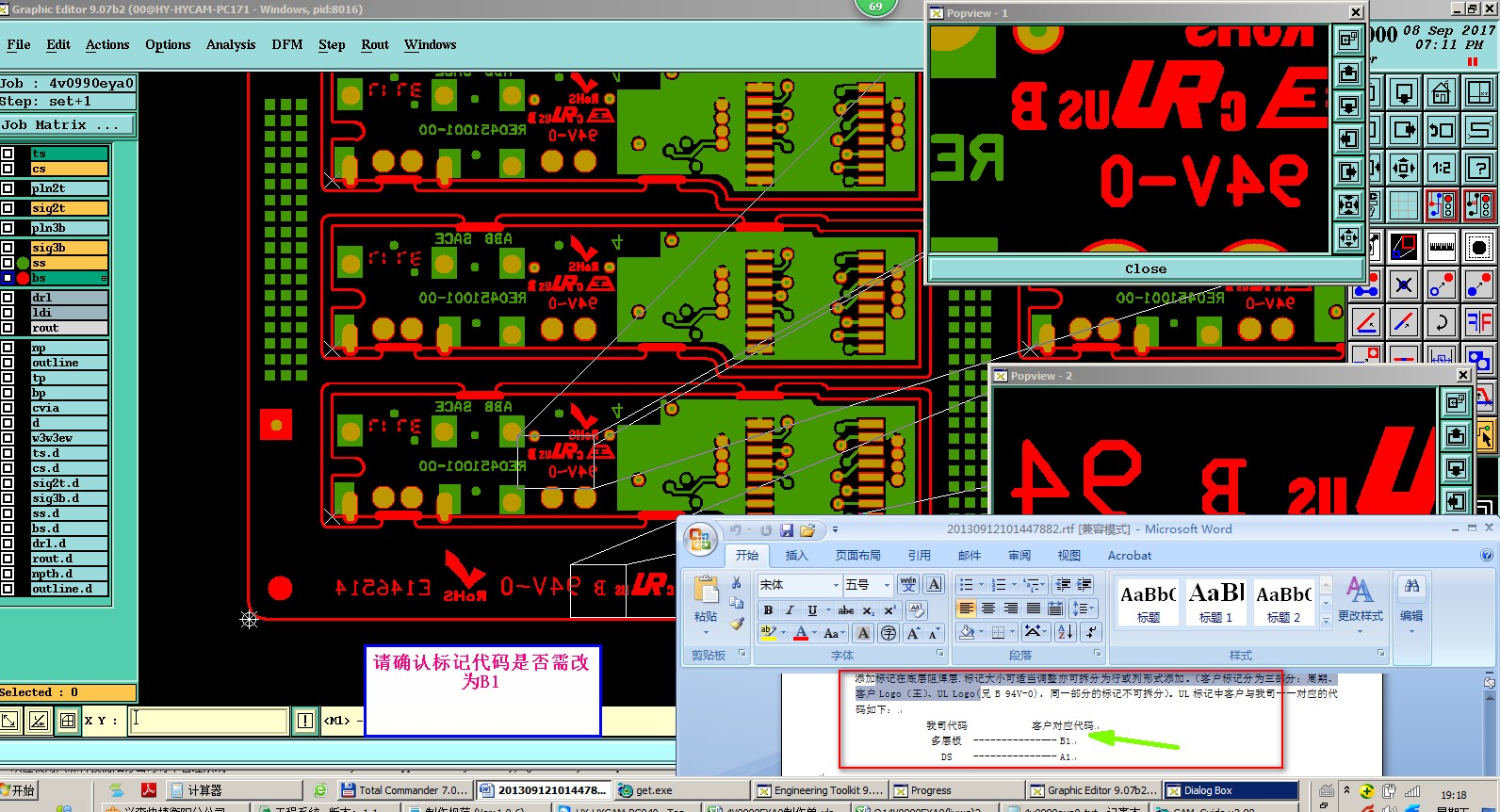Click the XY coordinate input field
Image resolution: width=1500 pixels, height=812 pixels.
207,721
